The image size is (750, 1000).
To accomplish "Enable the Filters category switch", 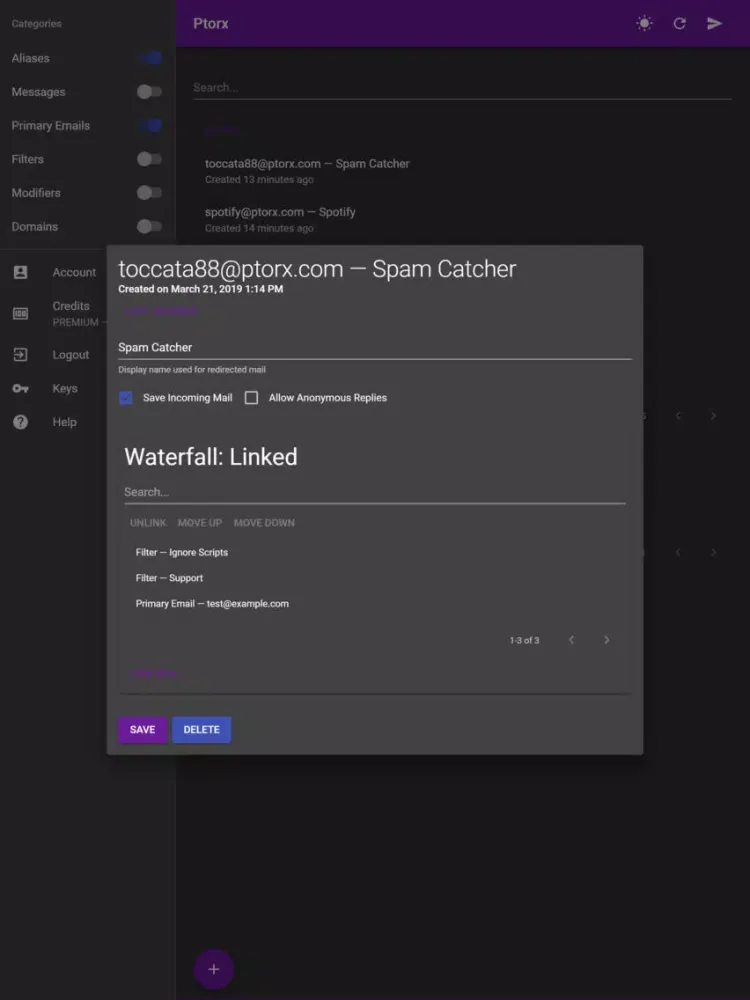I will (x=150, y=159).
